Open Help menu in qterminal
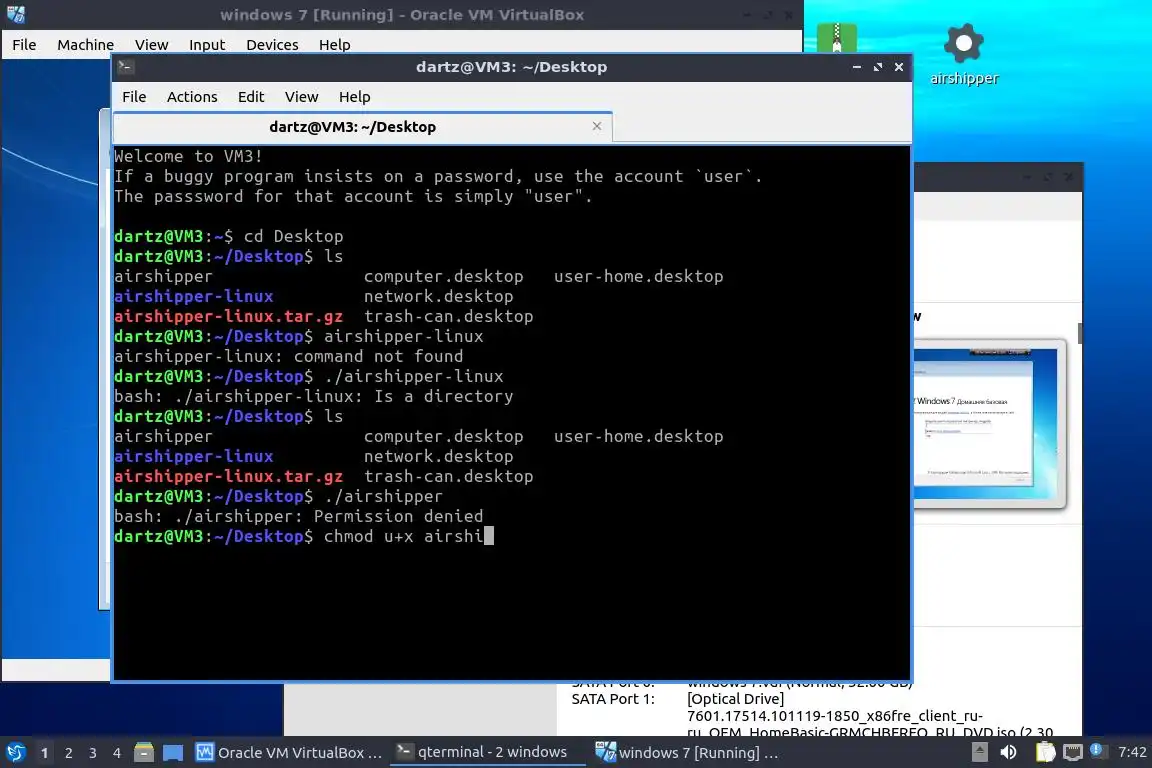The image size is (1152, 768). 354,97
